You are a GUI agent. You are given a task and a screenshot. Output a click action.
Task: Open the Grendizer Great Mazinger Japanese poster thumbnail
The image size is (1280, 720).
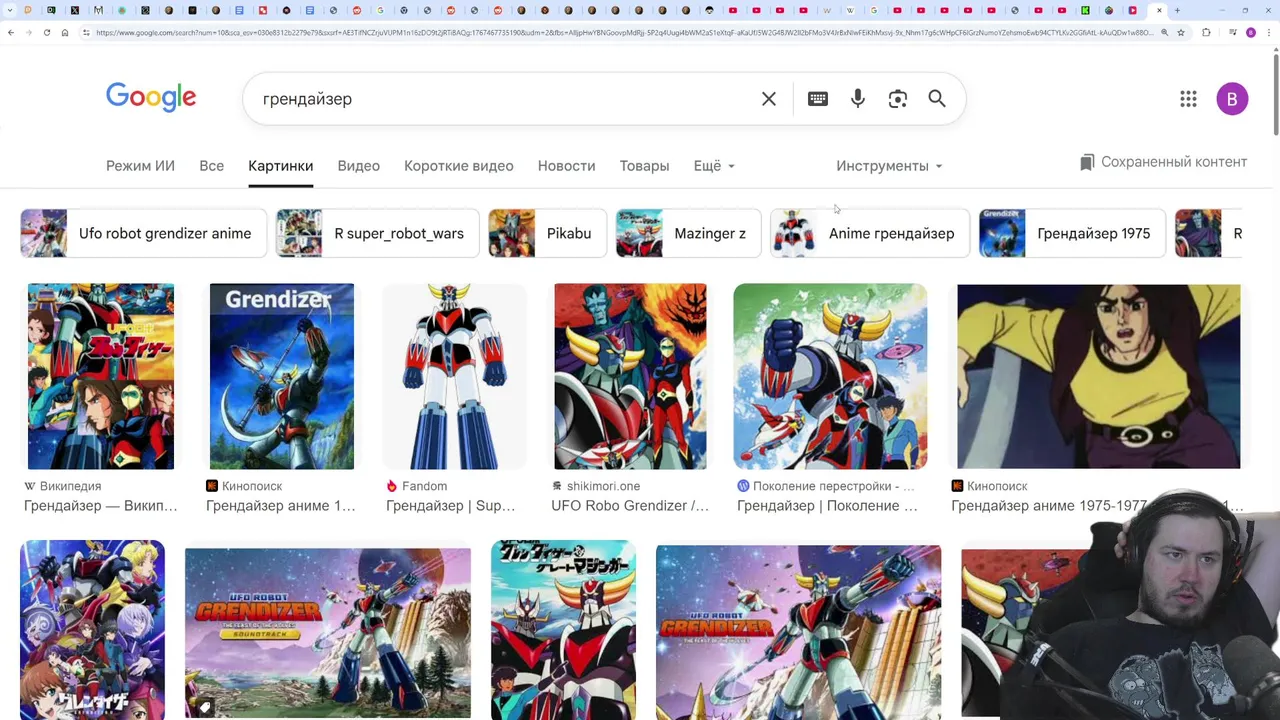(x=563, y=630)
